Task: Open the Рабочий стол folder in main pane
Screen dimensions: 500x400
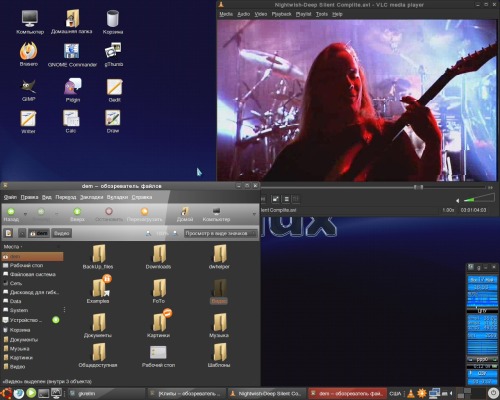Action: (158, 356)
